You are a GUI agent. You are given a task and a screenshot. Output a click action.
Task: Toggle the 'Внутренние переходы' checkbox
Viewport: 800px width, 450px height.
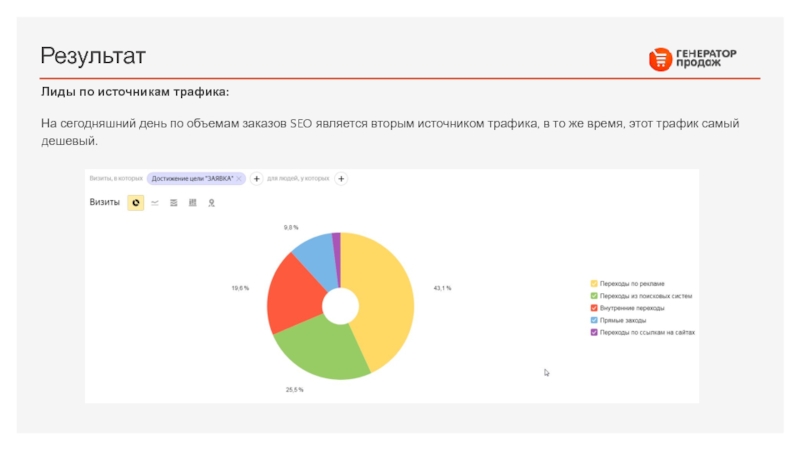click(x=593, y=308)
